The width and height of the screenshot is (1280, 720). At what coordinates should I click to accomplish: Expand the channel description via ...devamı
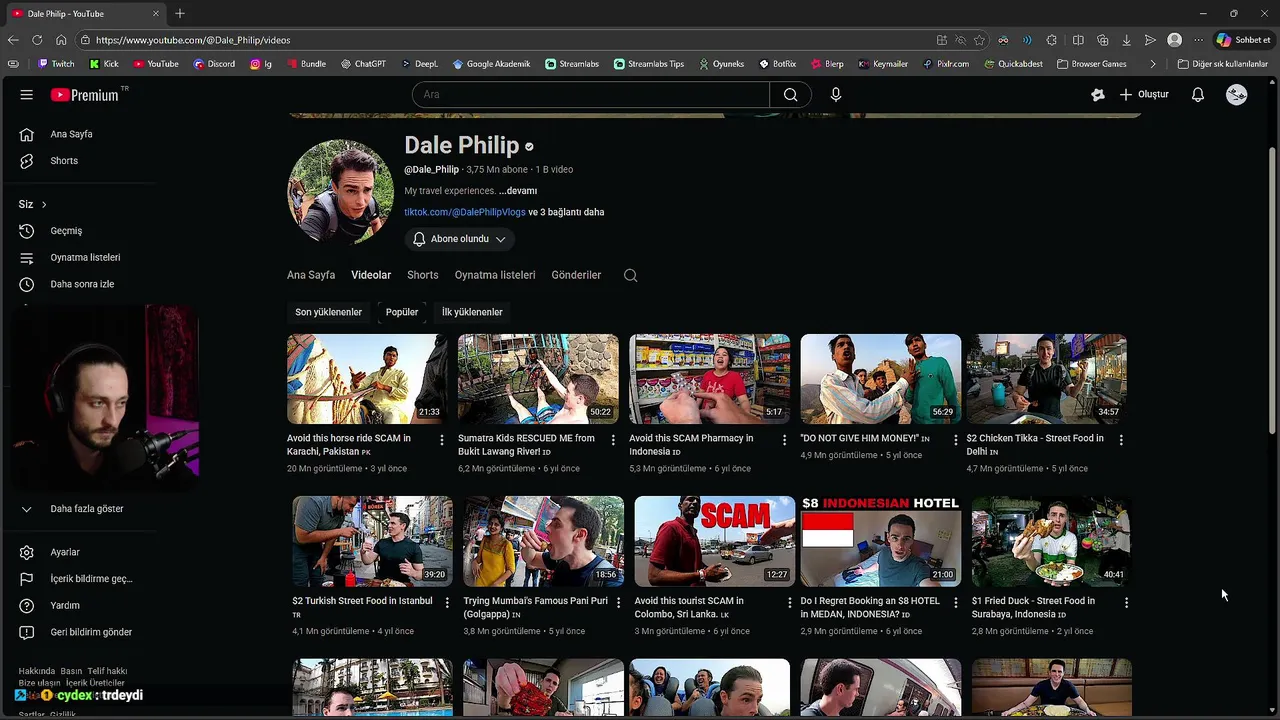(x=518, y=191)
